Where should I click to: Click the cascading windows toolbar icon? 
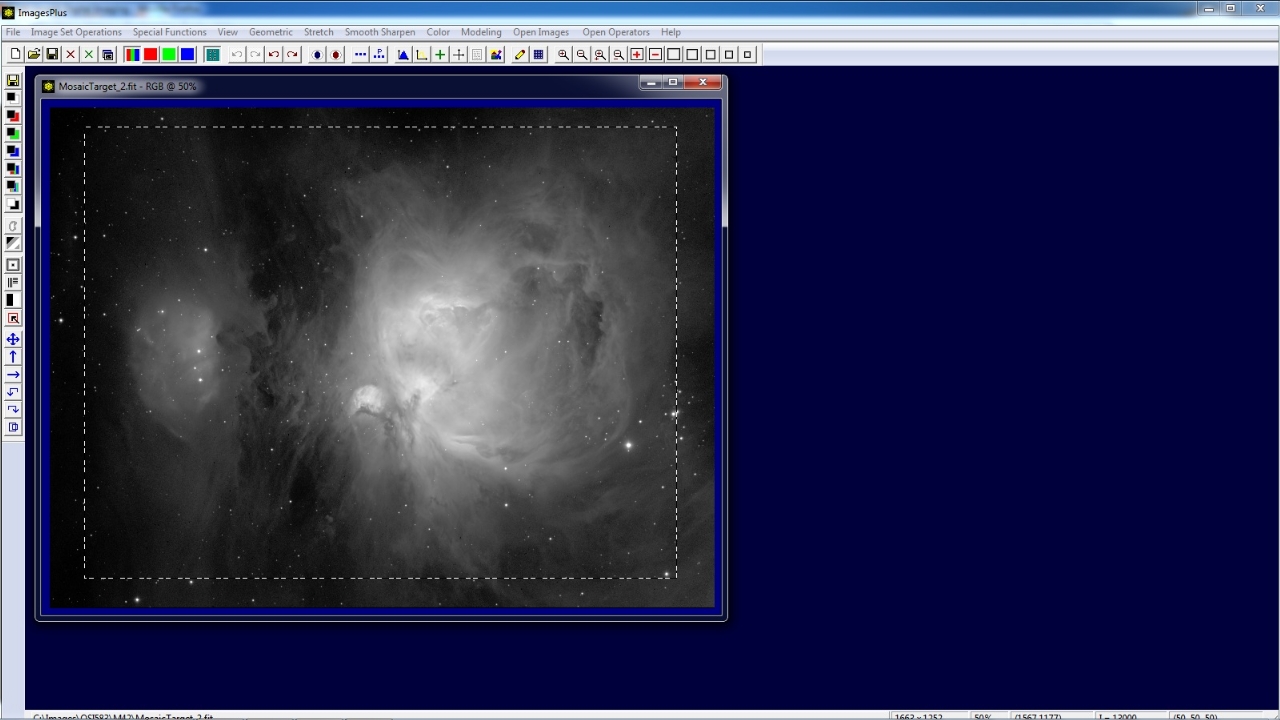pos(108,54)
